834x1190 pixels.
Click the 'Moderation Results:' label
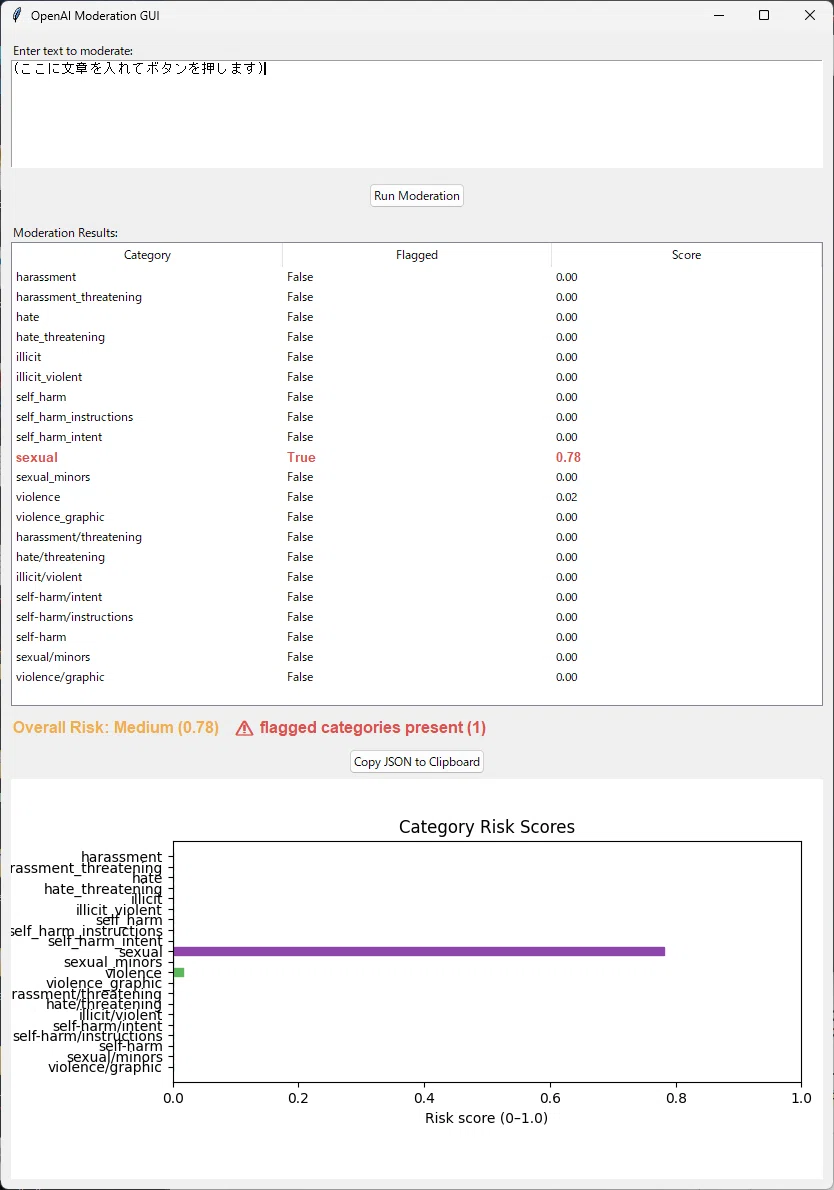tap(65, 233)
